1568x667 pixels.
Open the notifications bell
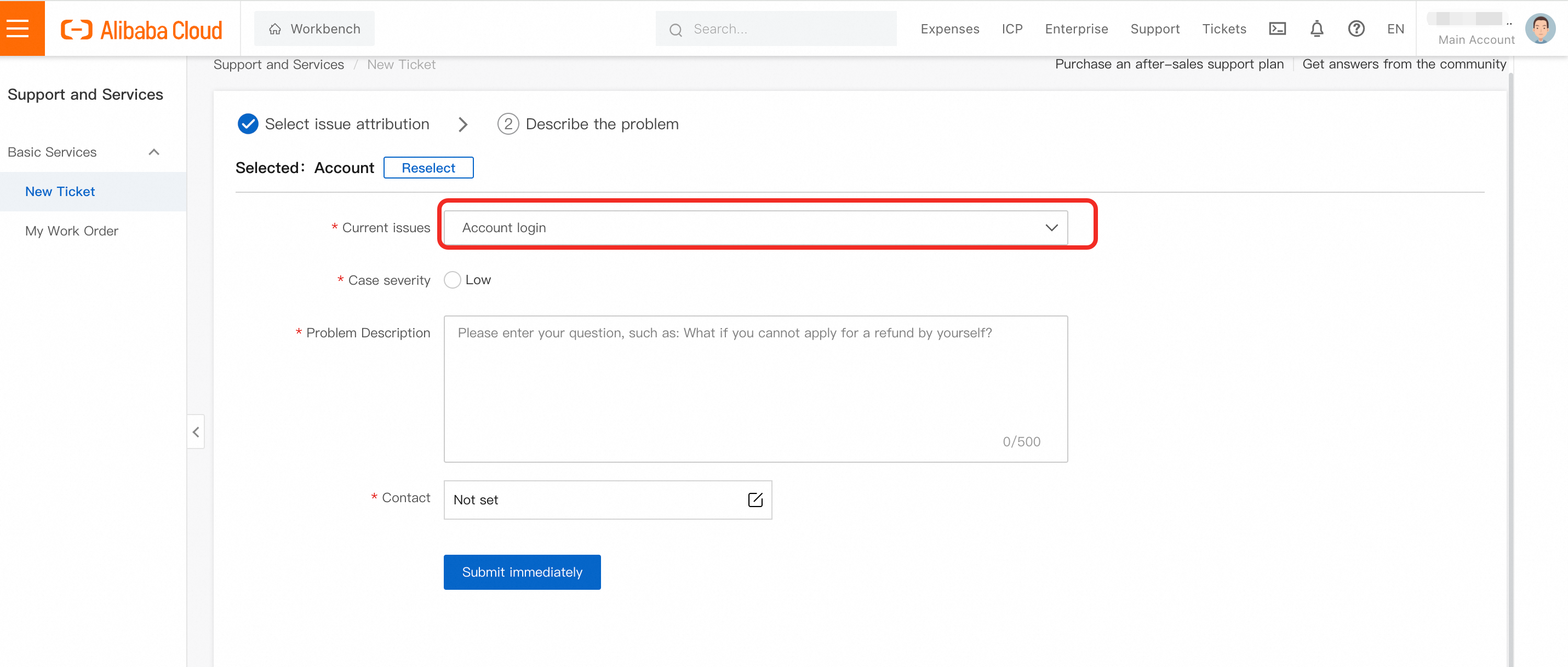1316,28
